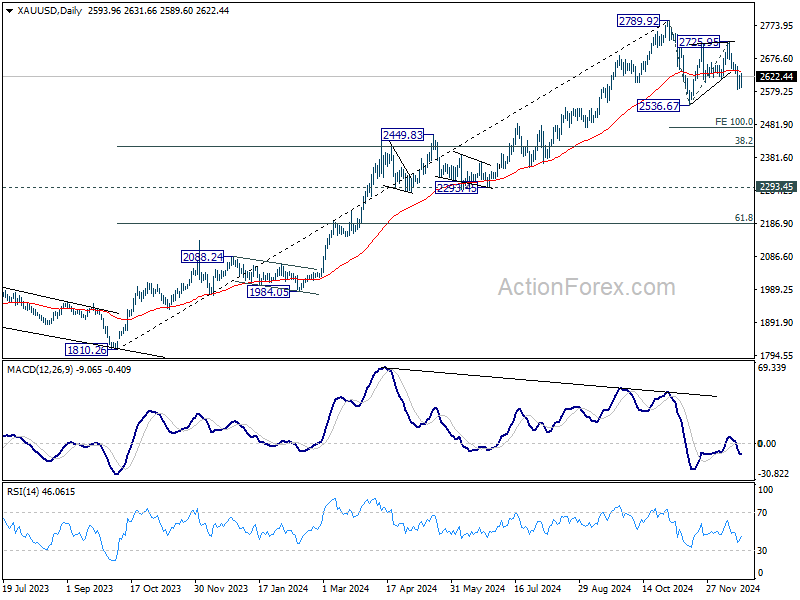800x600 pixels.
Task: Select the RSI(14) 46.0615 indicator label
Action: tap(41, 492)
